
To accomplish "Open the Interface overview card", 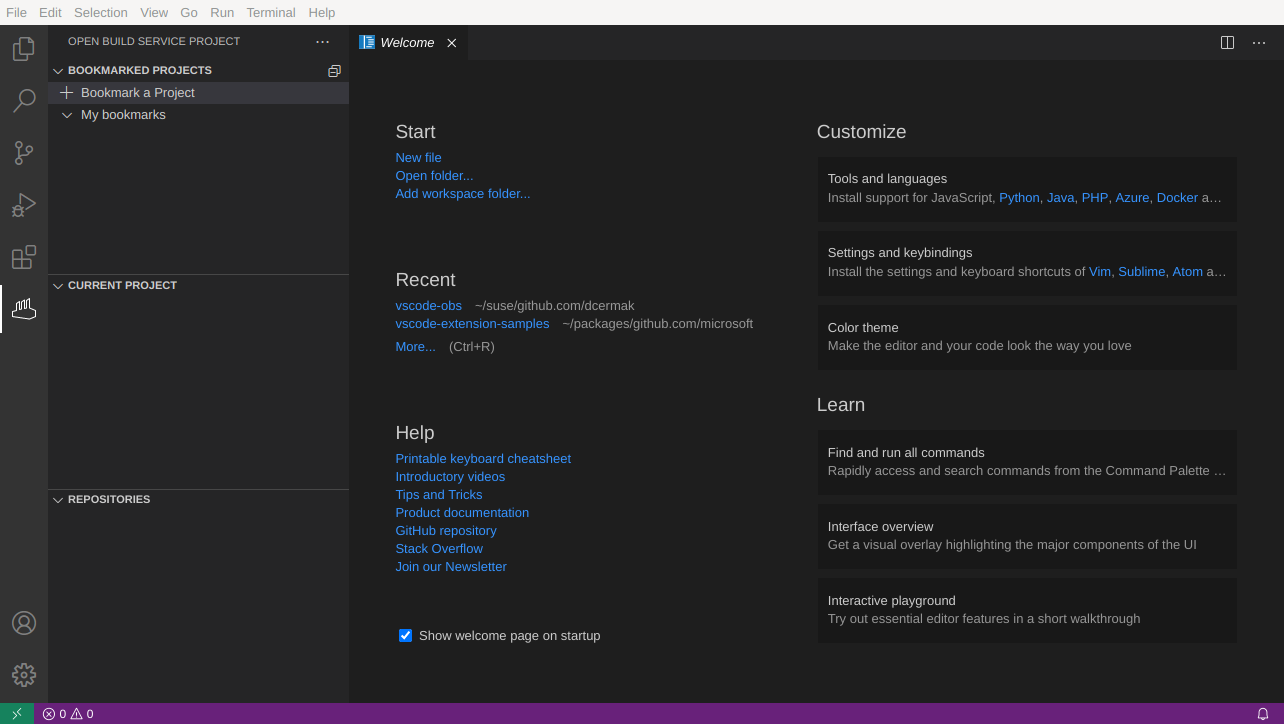I will pyautogui.click(x=1027, y=536).
